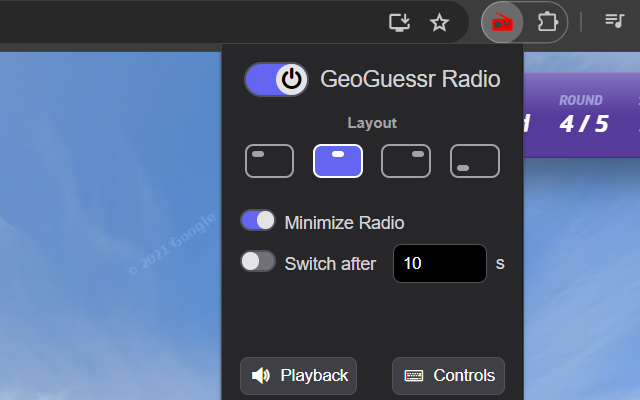This screenshot has width=640, height=400.
Task: Enable the Switch after toggle
Action: pyautogui.click(x=258, y=261)
